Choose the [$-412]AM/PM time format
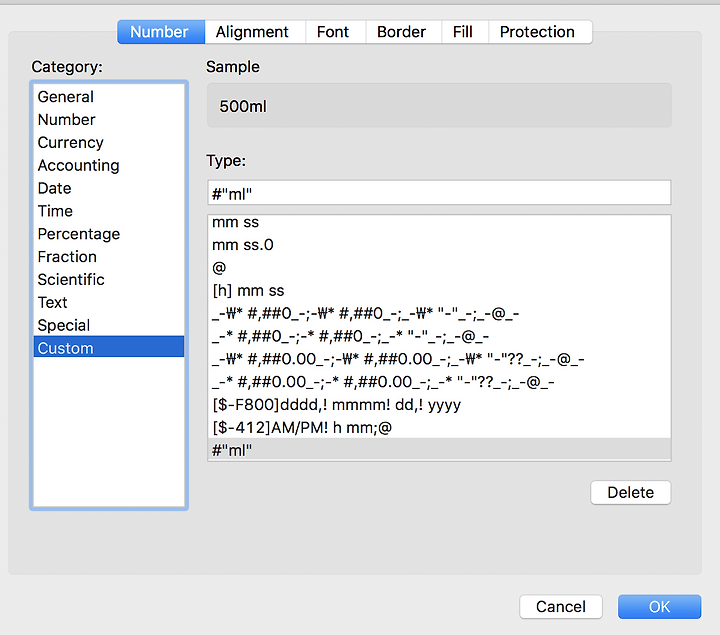720x635 pixels. [x=439, y=427]
